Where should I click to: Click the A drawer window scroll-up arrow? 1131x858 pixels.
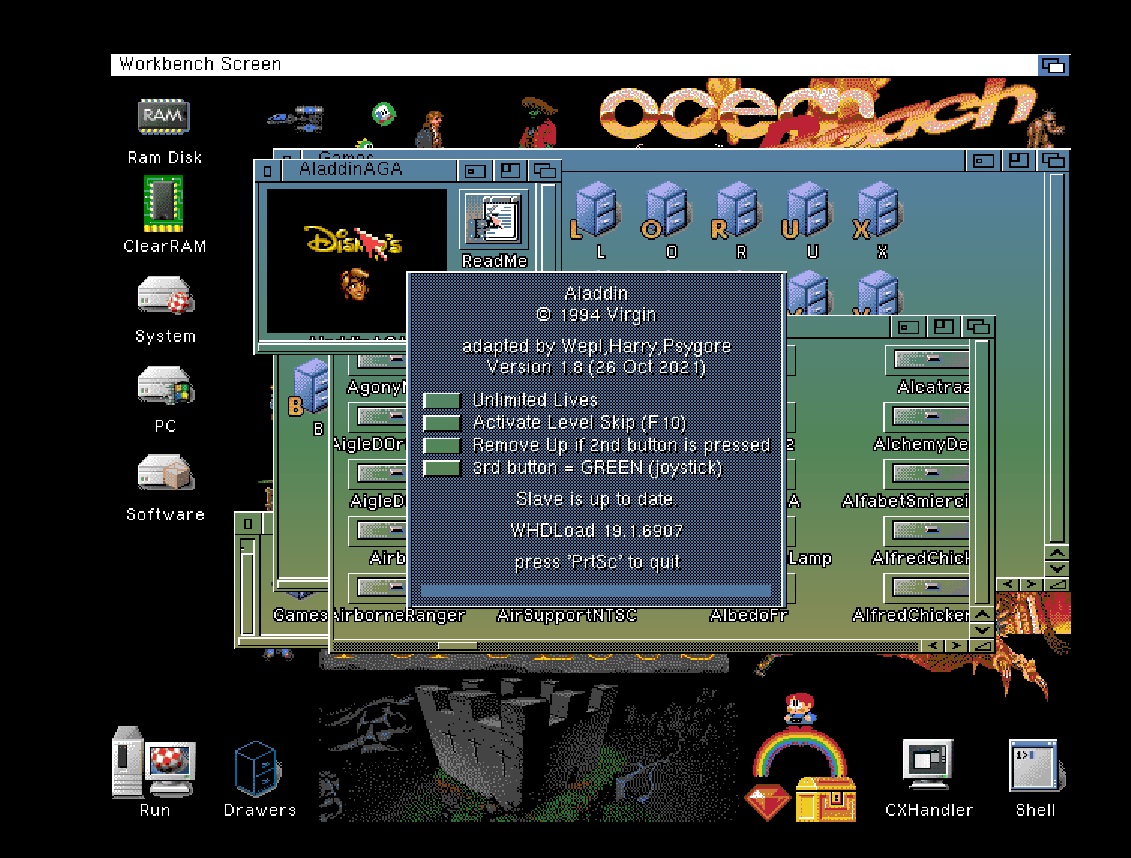[x=982, y=614]
